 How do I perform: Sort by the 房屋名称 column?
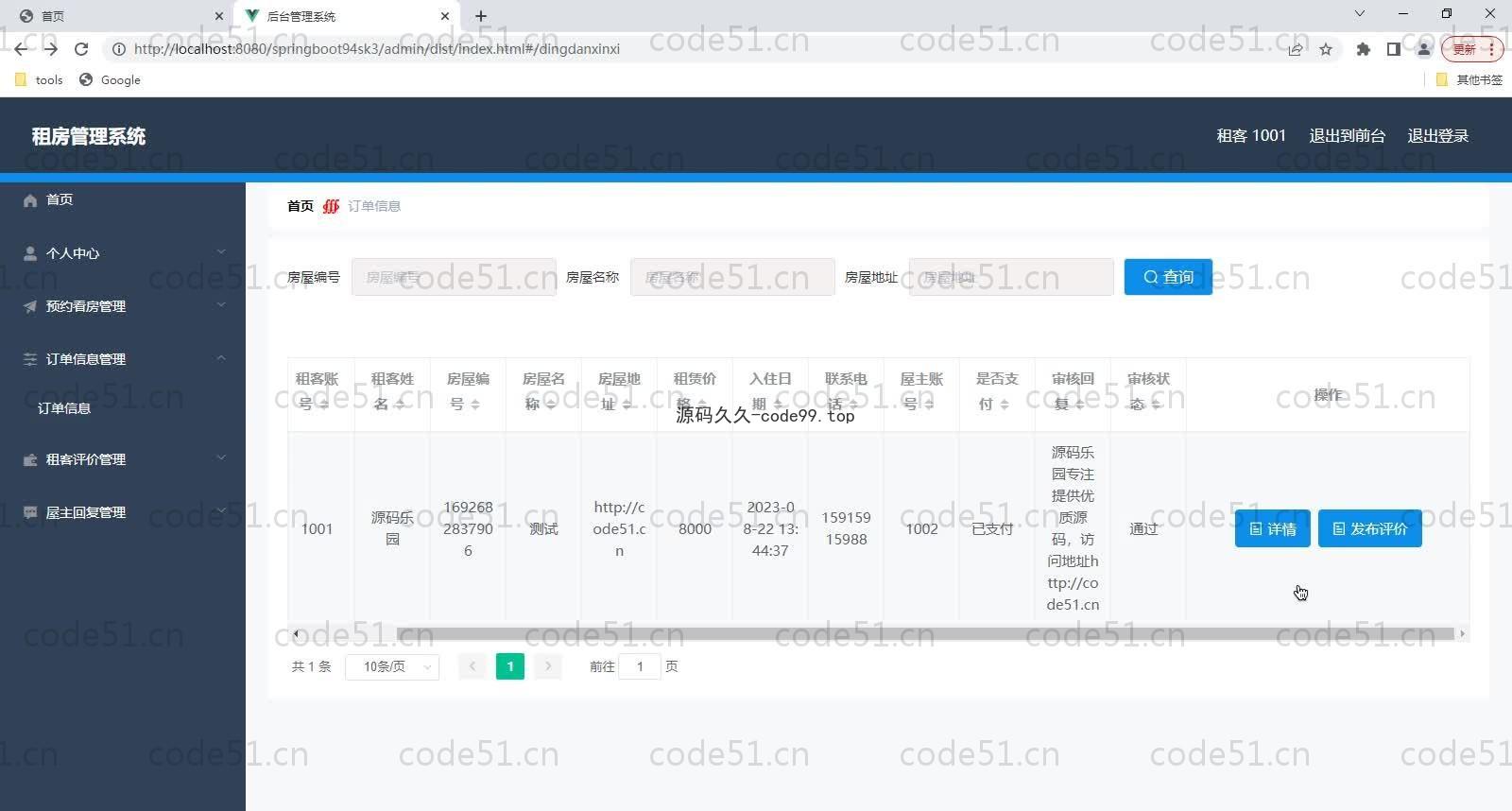pos(551,405)
